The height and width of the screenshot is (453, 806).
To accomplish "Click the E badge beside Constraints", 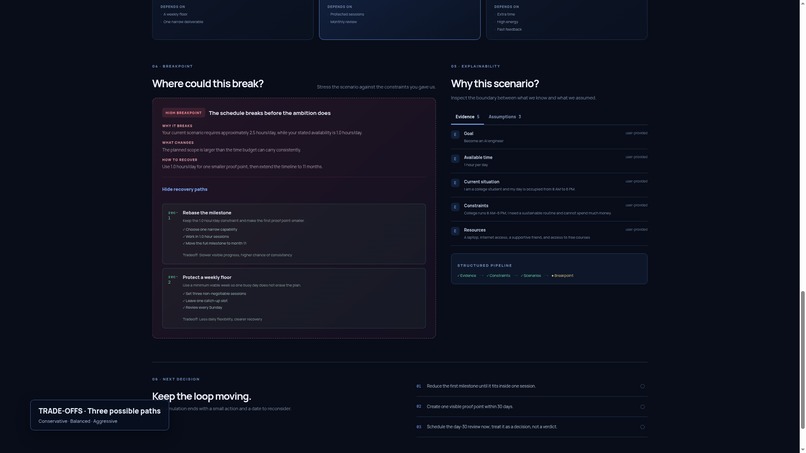I will pyautogui.click(x=455, y=207).
